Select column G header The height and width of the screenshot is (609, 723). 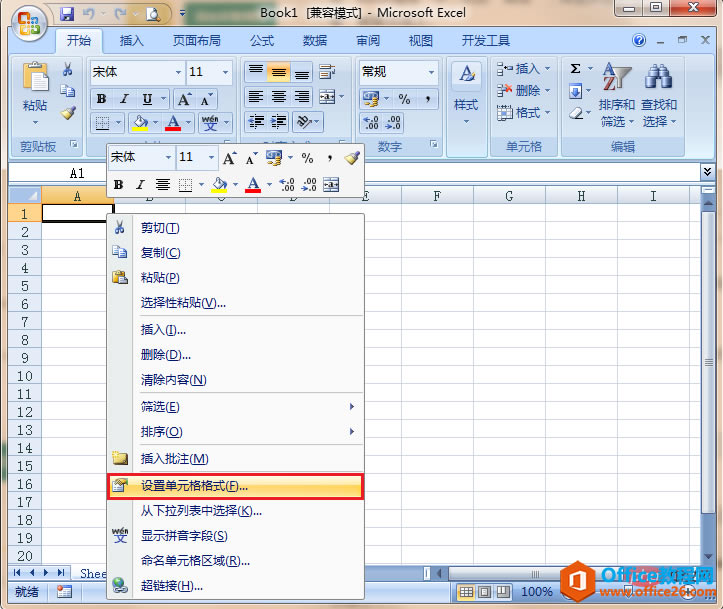coord(509,196)
